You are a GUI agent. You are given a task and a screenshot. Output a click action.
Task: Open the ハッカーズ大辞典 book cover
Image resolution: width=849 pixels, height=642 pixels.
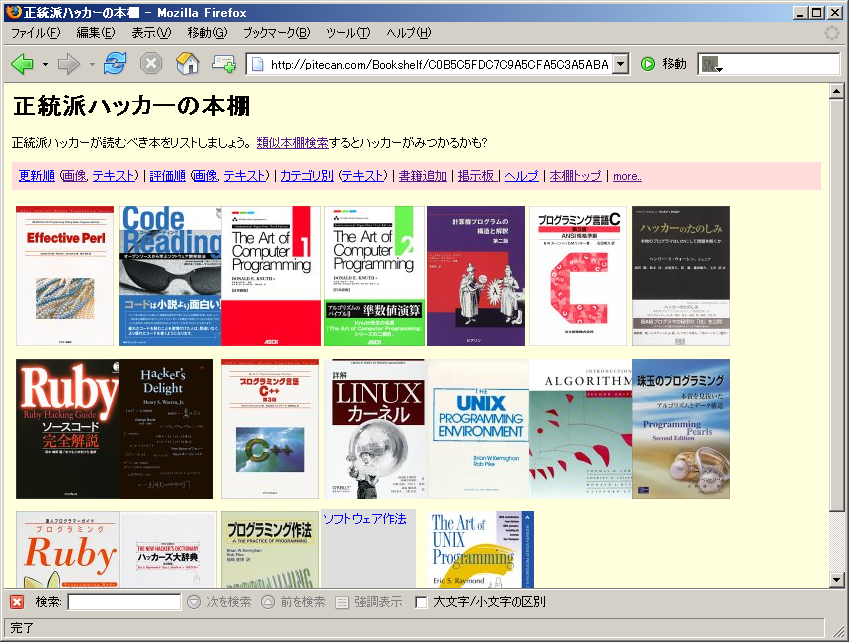click(x=168, y=549)
